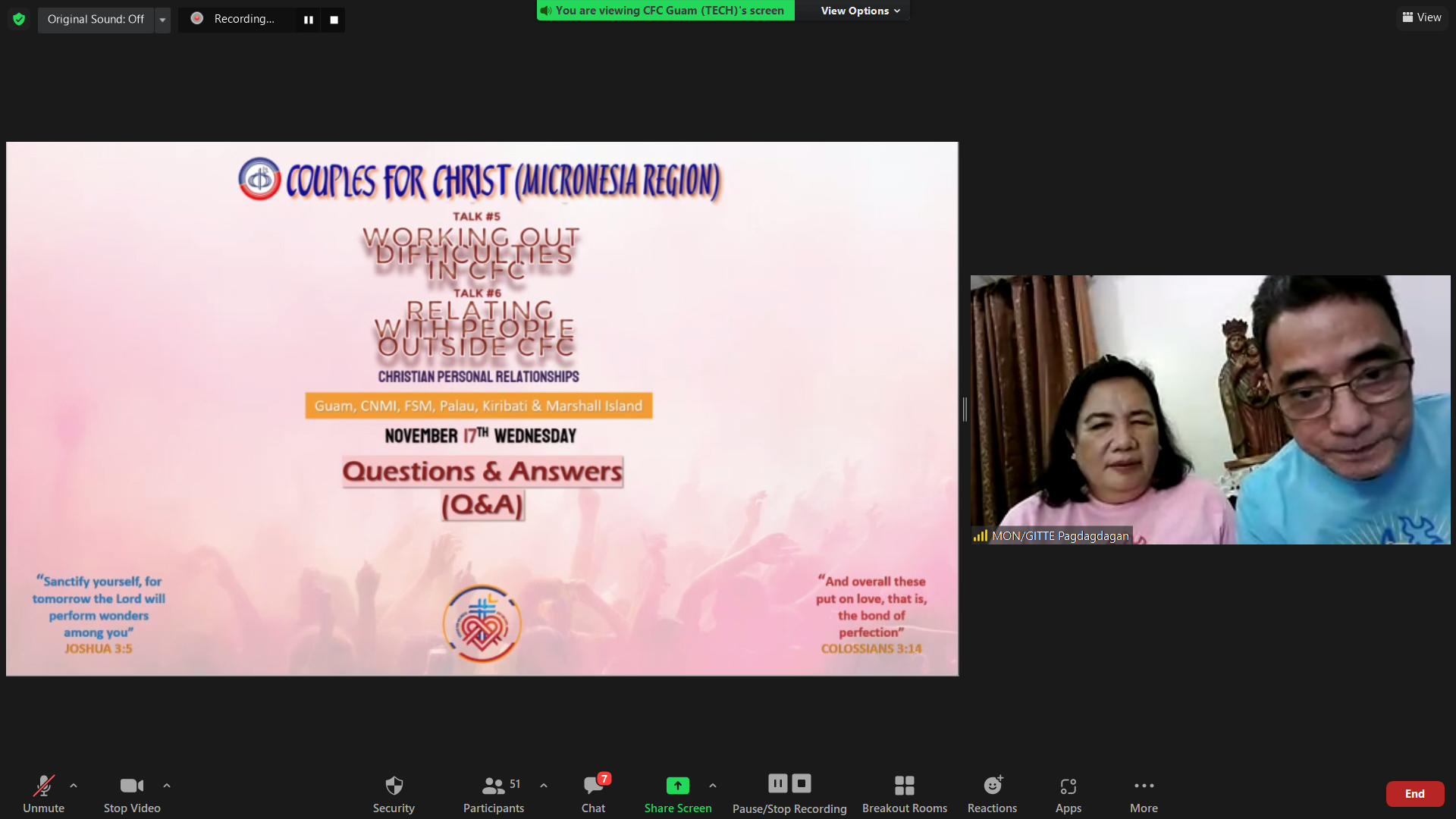Stop recording from top bar

[334, 20]
